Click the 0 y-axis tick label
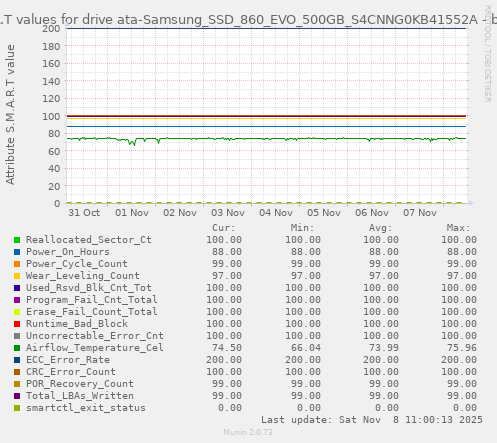The width and height of the screenshot is (497, 443). (x=57, y=204)
